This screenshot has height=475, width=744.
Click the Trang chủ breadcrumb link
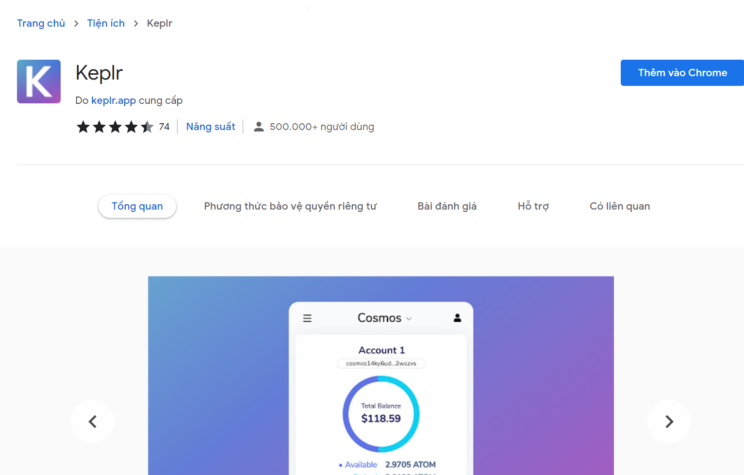pyautogui.click(x=41, y=23)
